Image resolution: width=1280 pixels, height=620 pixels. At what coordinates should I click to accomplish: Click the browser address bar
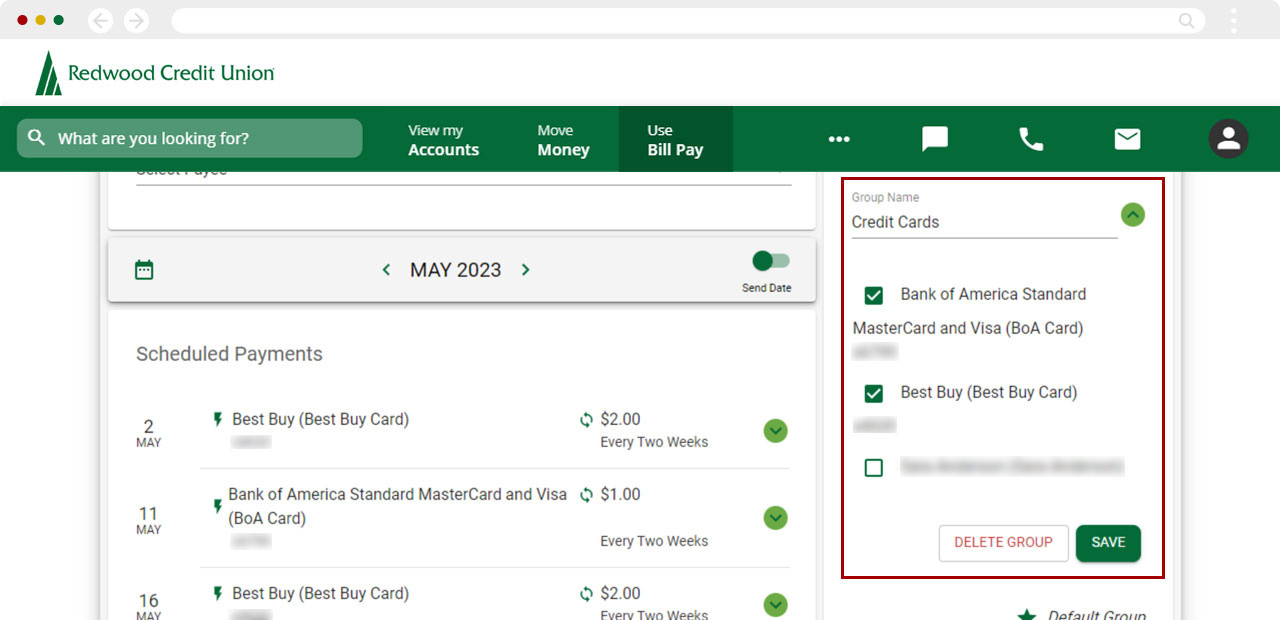click(688, 20)
